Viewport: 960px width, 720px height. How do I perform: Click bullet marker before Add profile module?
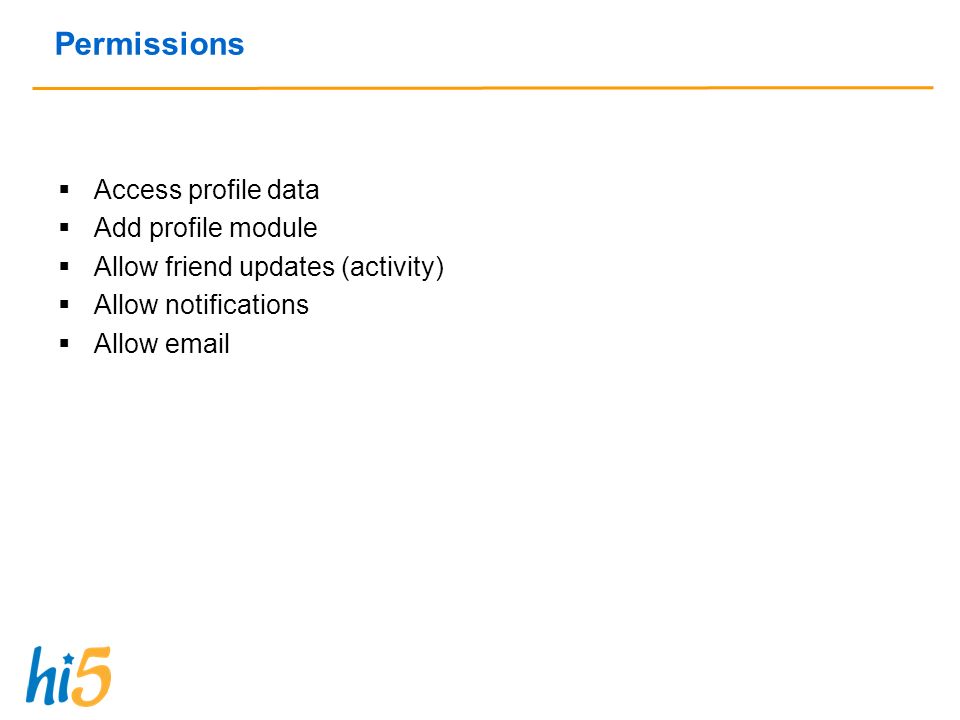point(64,228)
